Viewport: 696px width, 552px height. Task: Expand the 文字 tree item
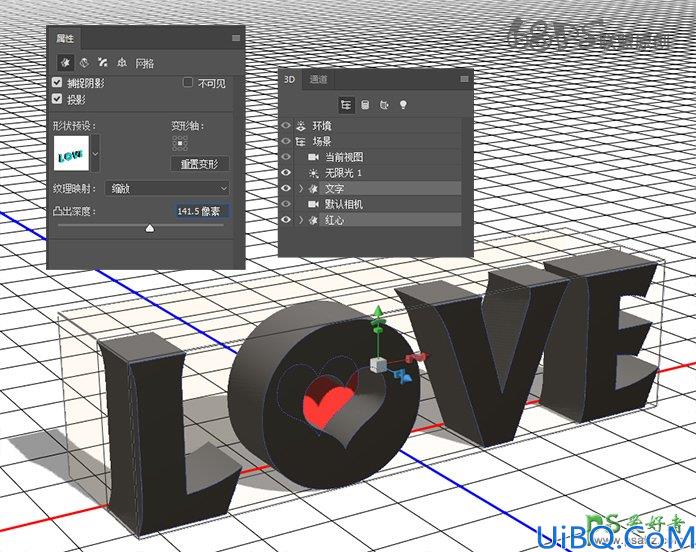tap(301, 189)
